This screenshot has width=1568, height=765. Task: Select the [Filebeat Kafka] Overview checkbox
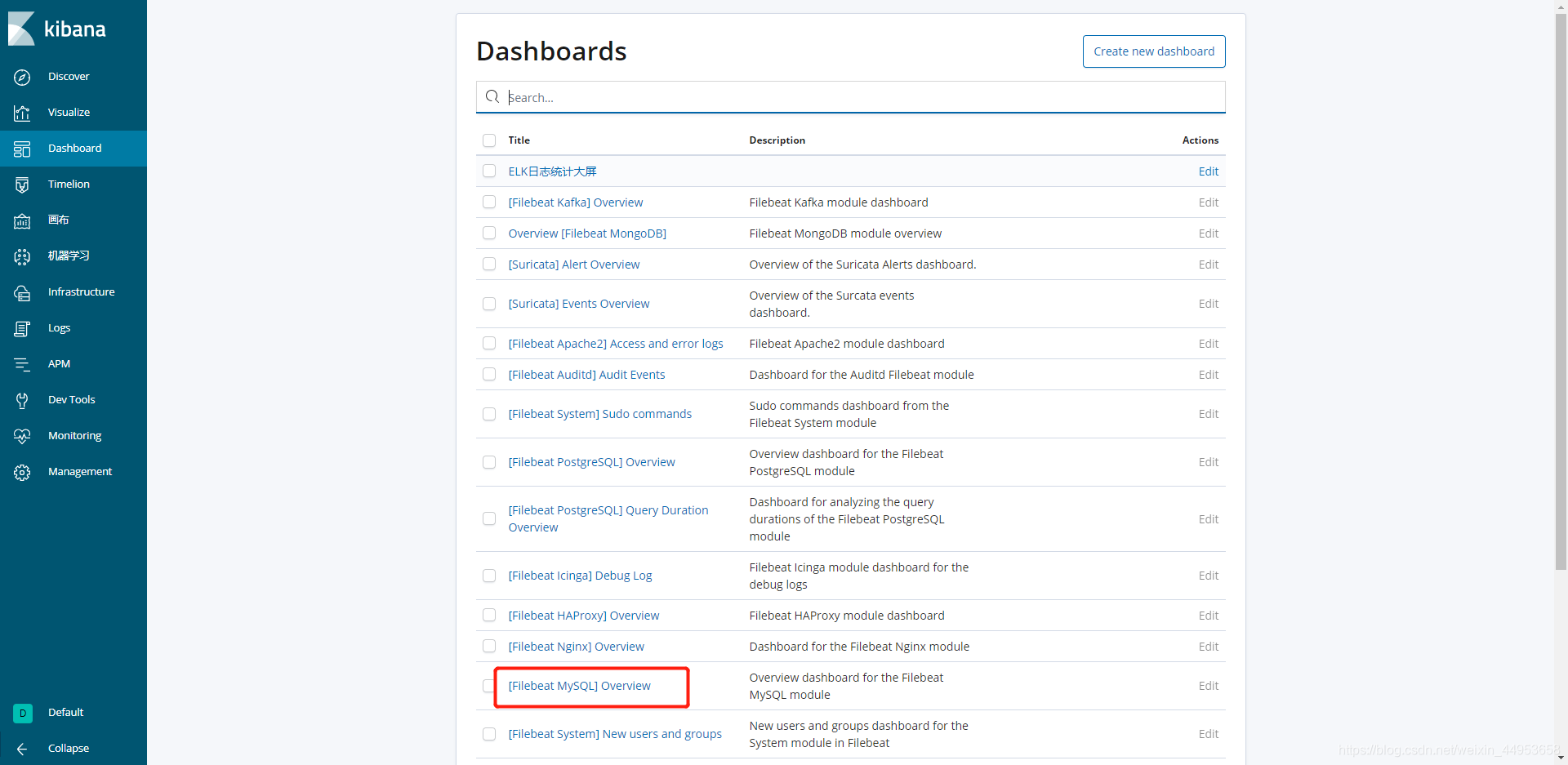(489, 202)
